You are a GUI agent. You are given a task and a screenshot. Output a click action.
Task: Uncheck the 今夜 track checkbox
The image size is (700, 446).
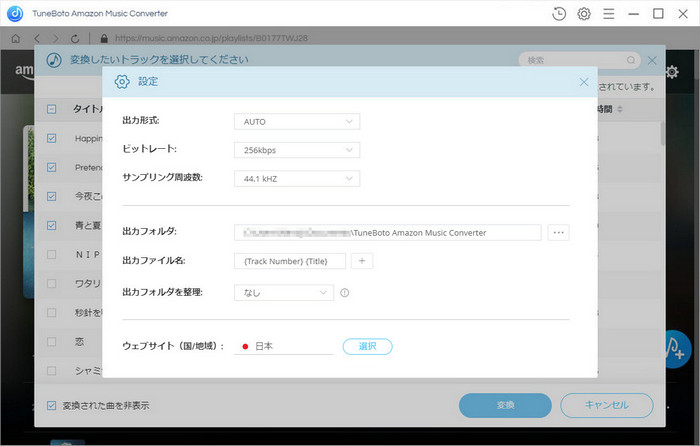[x=52, y=196]
